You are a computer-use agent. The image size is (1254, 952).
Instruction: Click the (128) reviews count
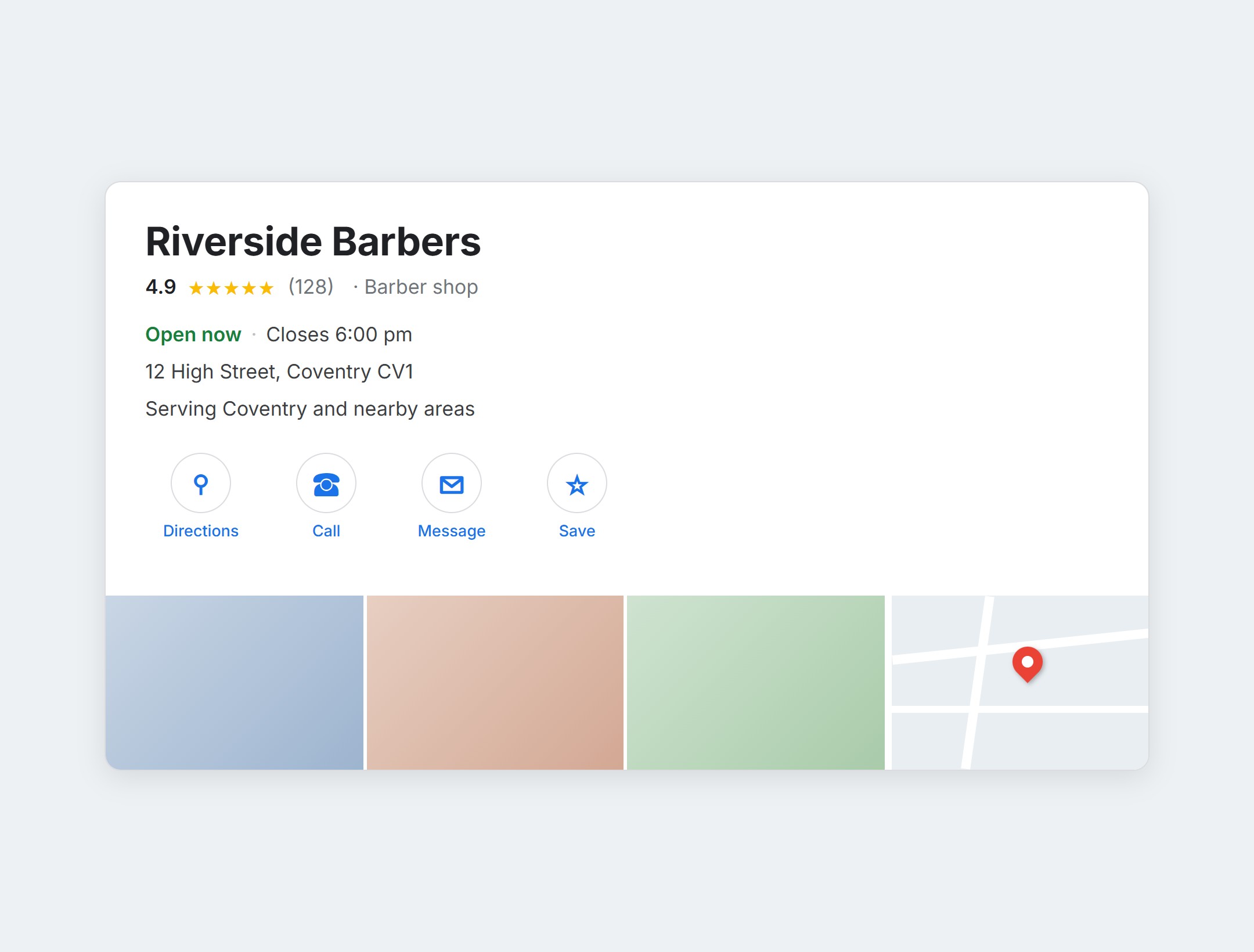pos(311,287)
